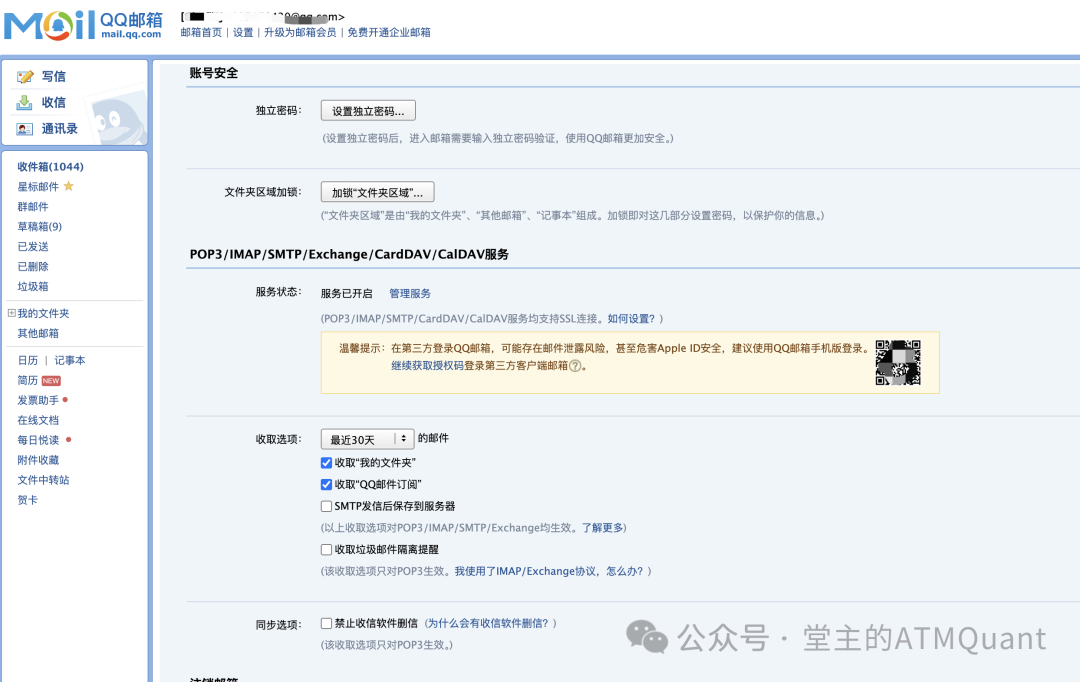Viewport: 1080px width, 682px height.
Task: Click the NEW badge next to 简历
Action: click(51, 381)
